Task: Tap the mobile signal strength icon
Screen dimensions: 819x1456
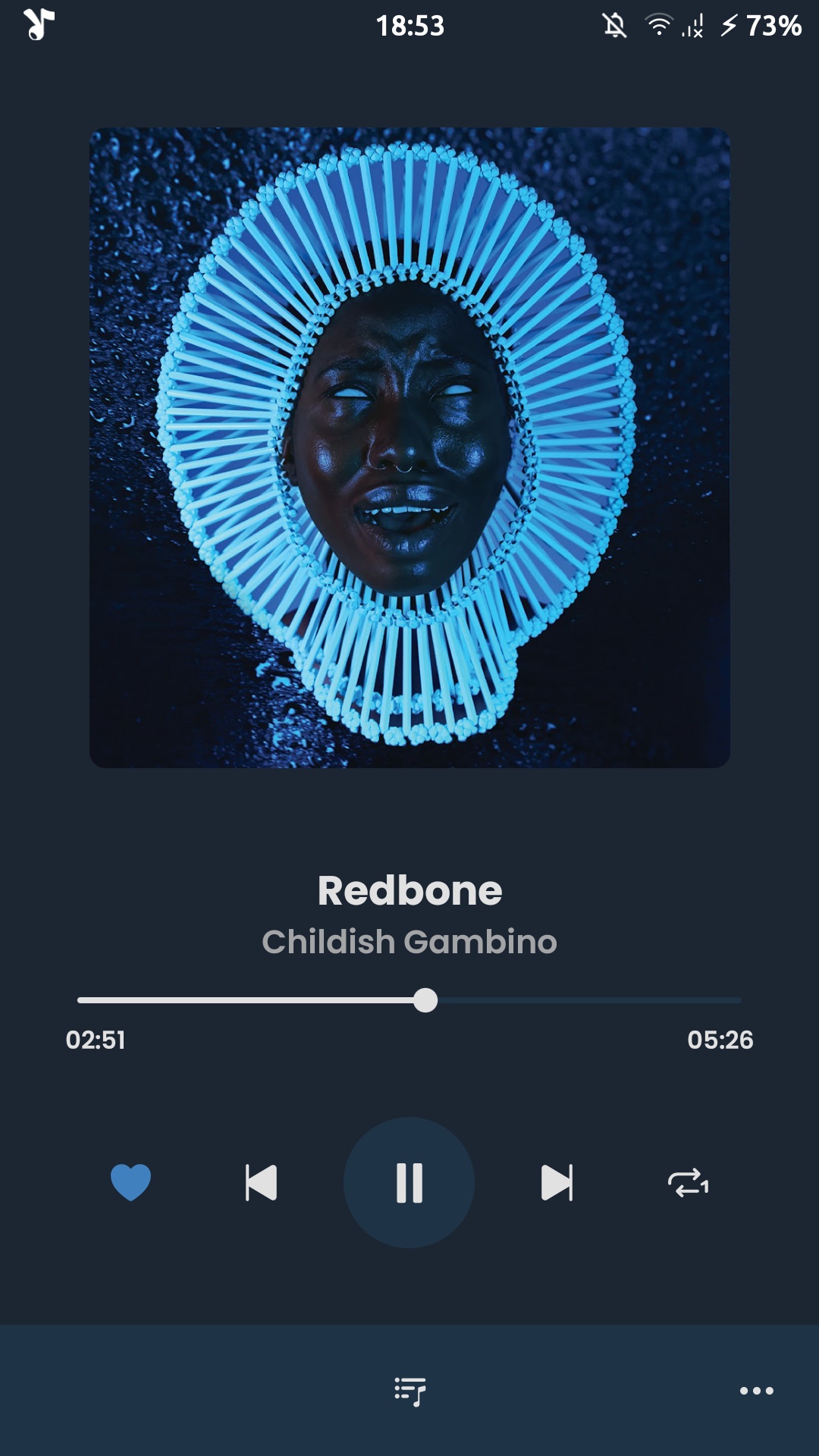Action: point(692,26)
